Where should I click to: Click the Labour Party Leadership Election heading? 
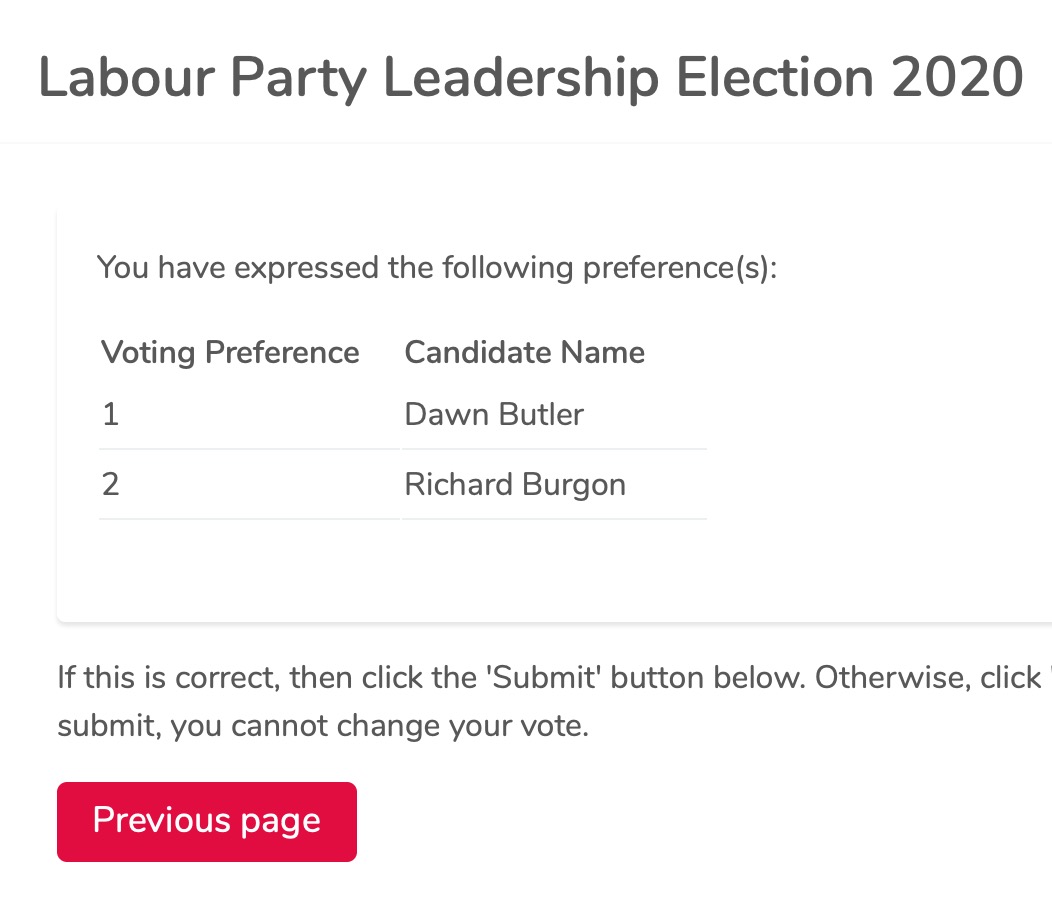click(530, 77)
